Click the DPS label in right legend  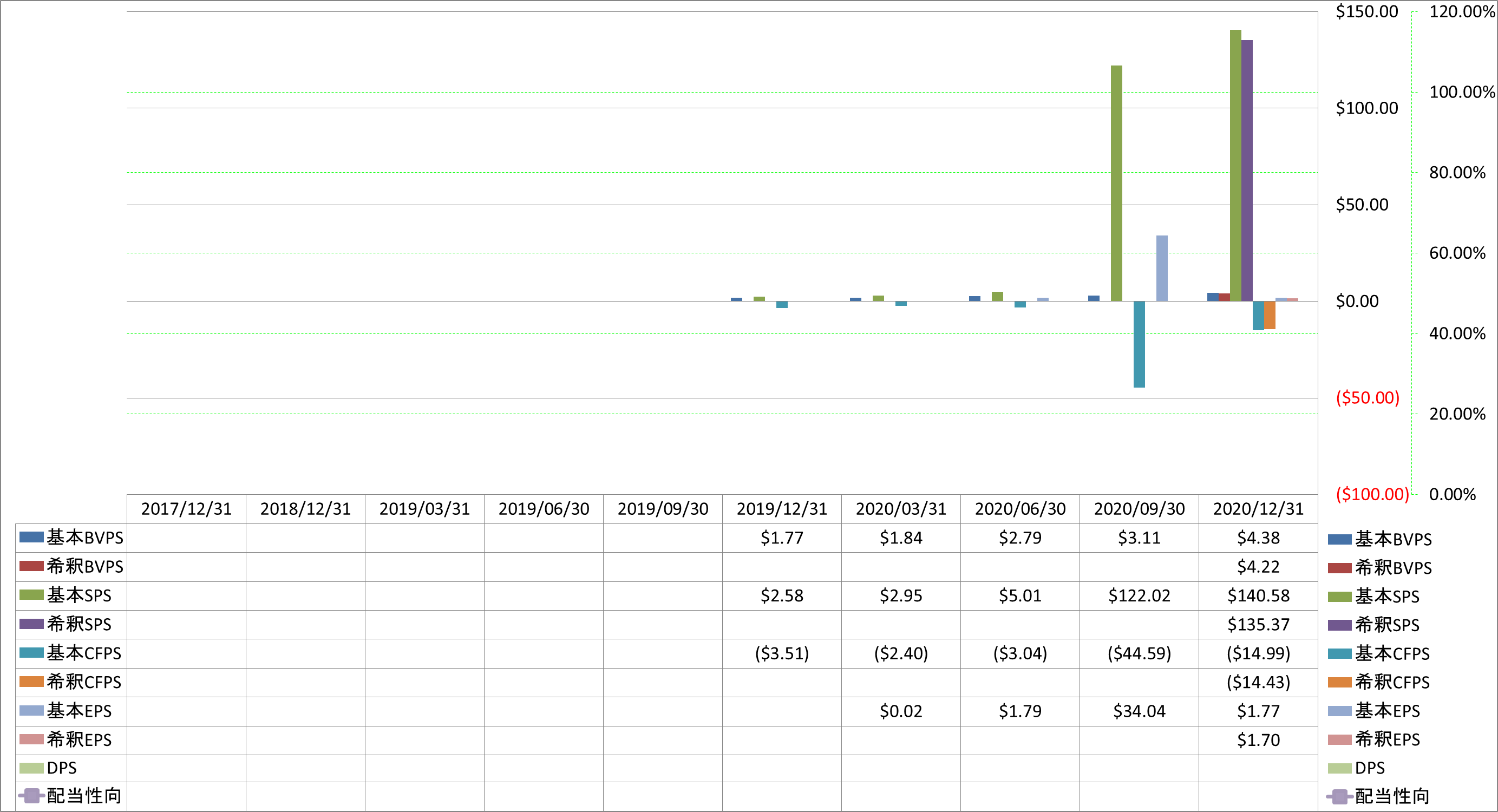coord(1370,768)
